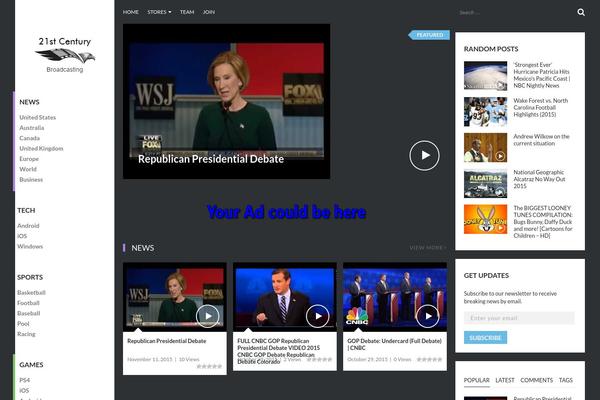This screenshot has width=600, height=400.
Task: Play the GOP Debate Undercard video
Action: point(428,316)
